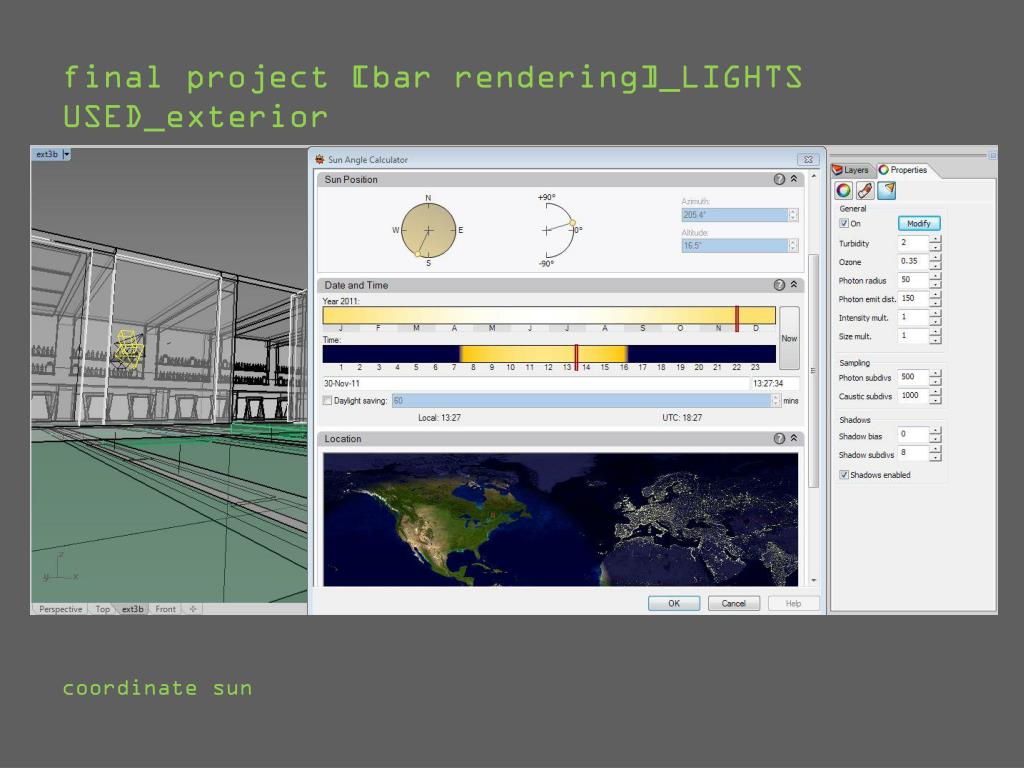Select the light properties page icon
Image resolution: width=1024 pixels, height=768 pixels.
tap(886, 190)
